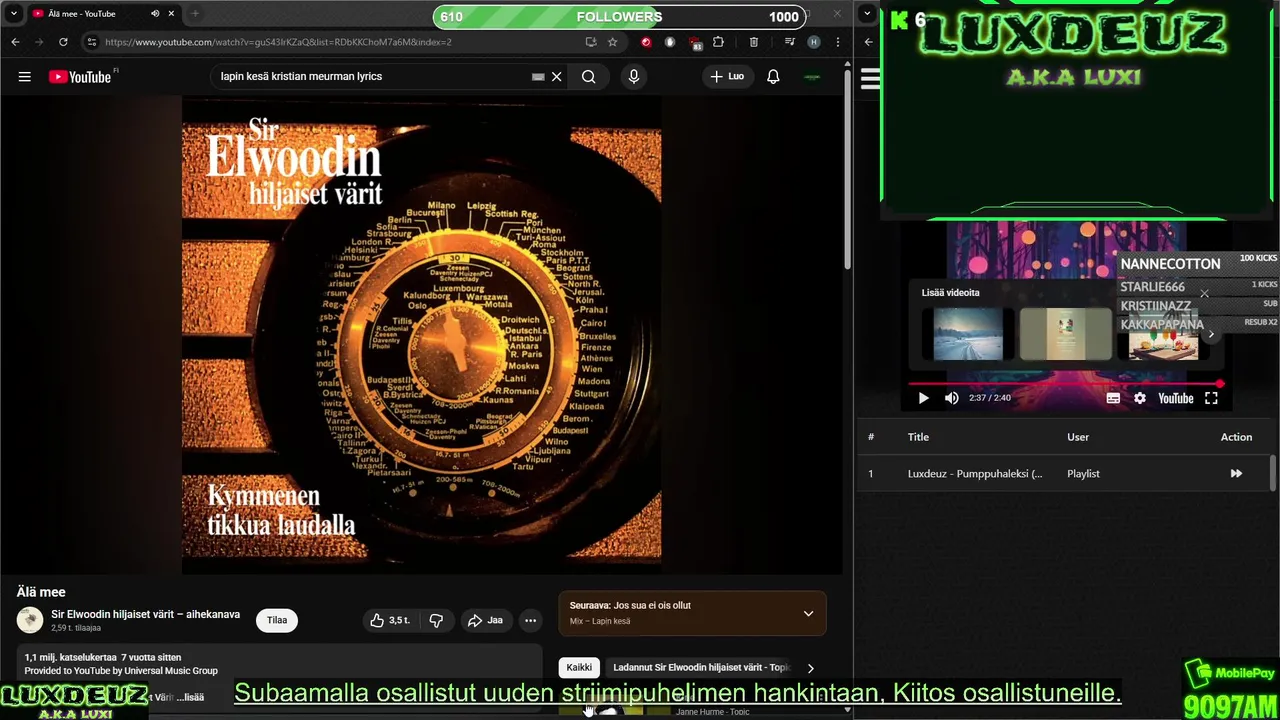1280x720 pixels.
Task: Open the tab search dropdown in left browser
Action: (x=14, y=14)
